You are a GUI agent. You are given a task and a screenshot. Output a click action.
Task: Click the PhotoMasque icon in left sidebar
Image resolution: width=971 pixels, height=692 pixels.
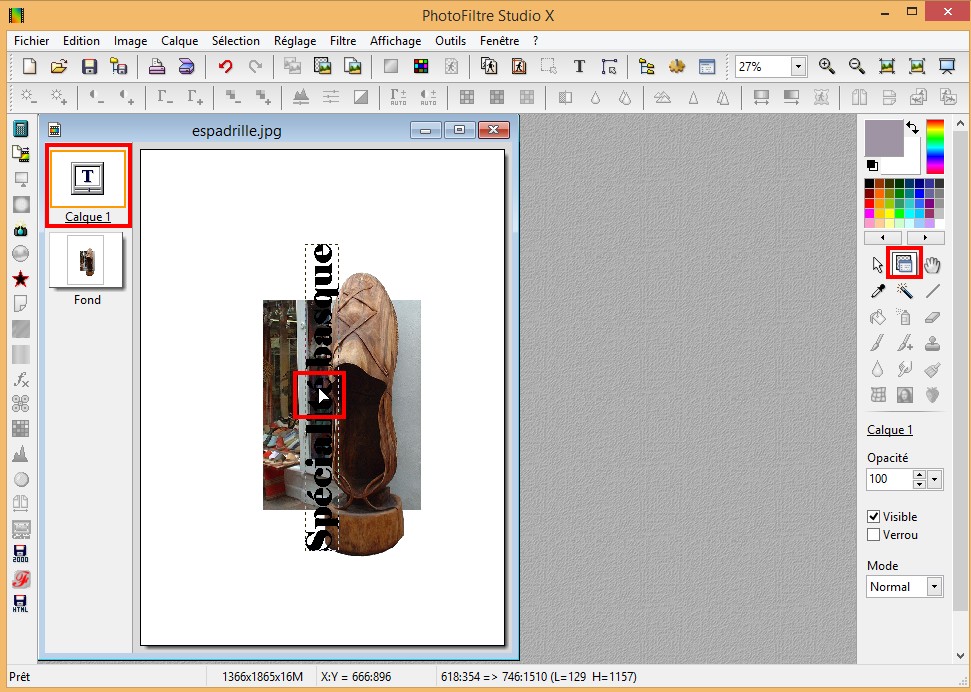click(x=20, y=204)
